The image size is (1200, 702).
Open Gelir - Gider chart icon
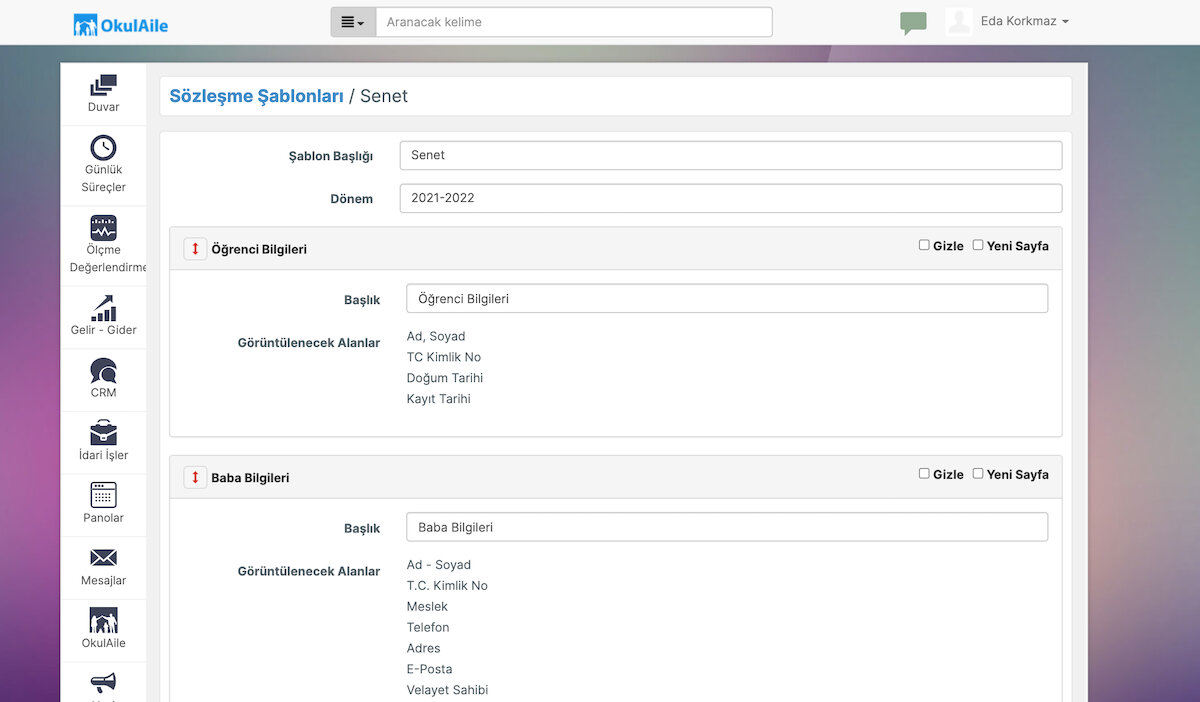103,308
